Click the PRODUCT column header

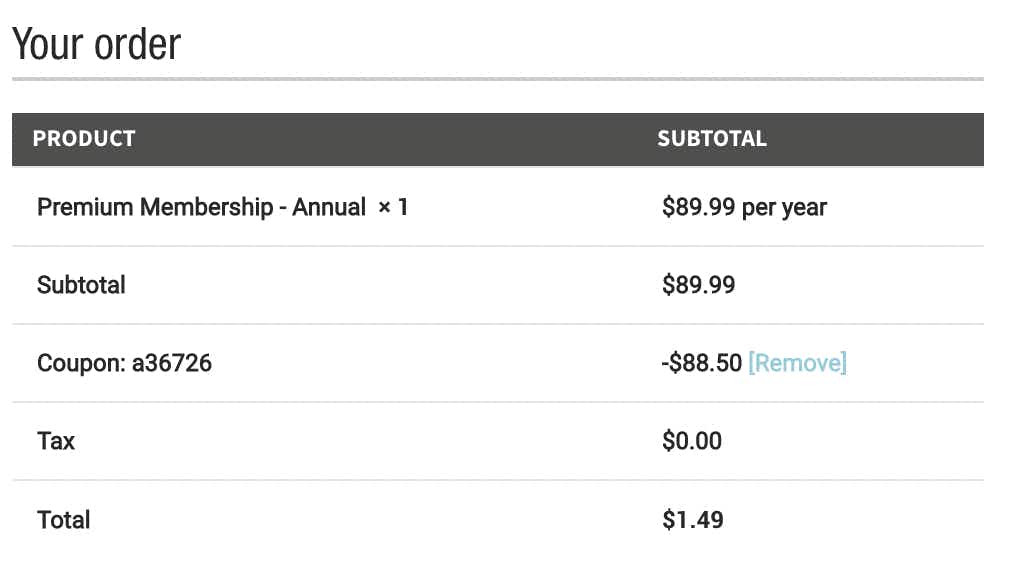[x=84, y=139]
